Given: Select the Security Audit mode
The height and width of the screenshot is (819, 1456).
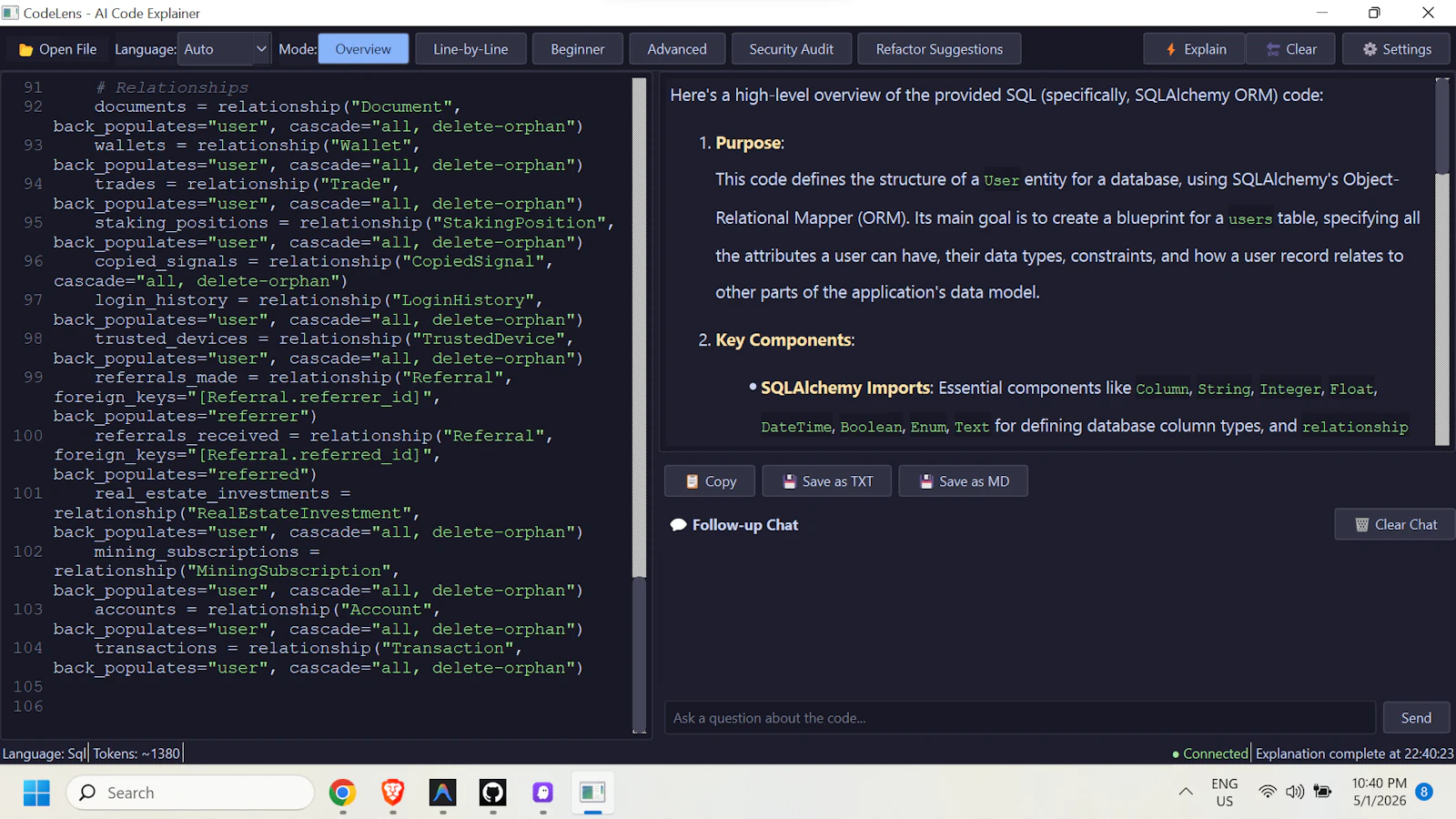Looking at the screenshot, I should (x=791, y=49).
